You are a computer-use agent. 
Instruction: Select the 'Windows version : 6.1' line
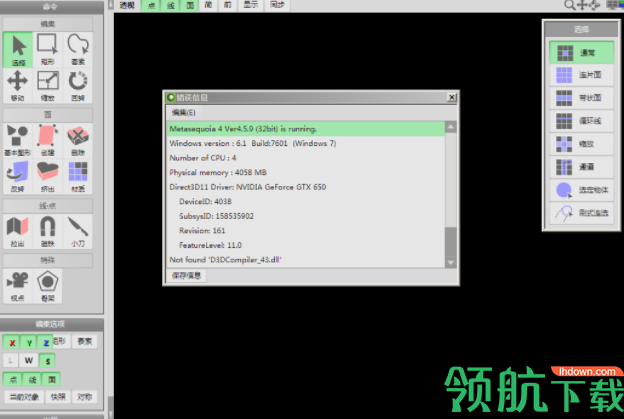coord(305,143)
